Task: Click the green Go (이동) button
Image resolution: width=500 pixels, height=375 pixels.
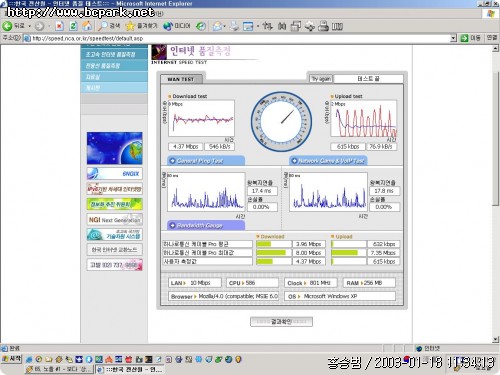Action: tap(470, 38)
